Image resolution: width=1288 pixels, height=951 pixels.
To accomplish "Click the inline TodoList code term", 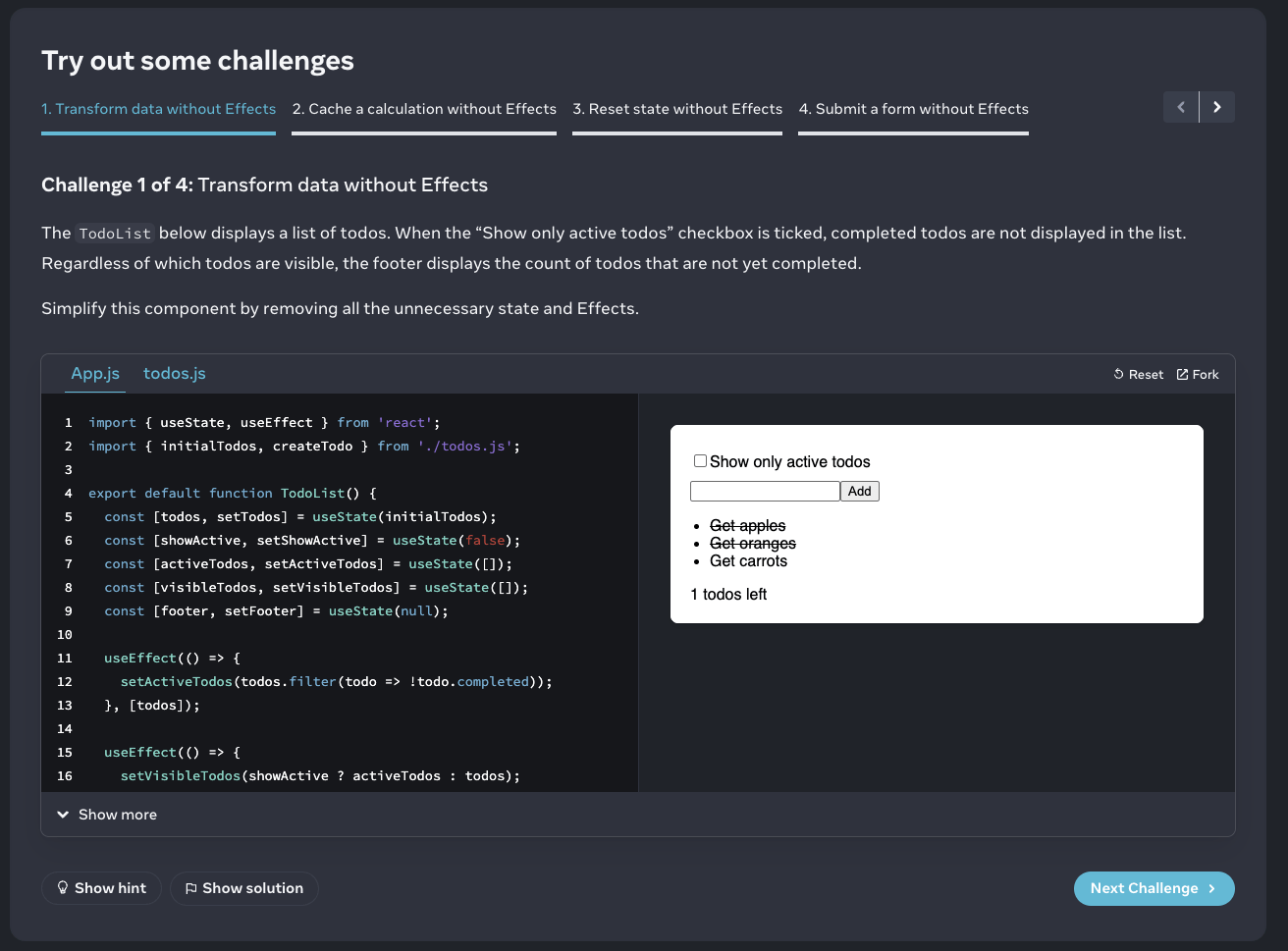I will pos(115,234).
